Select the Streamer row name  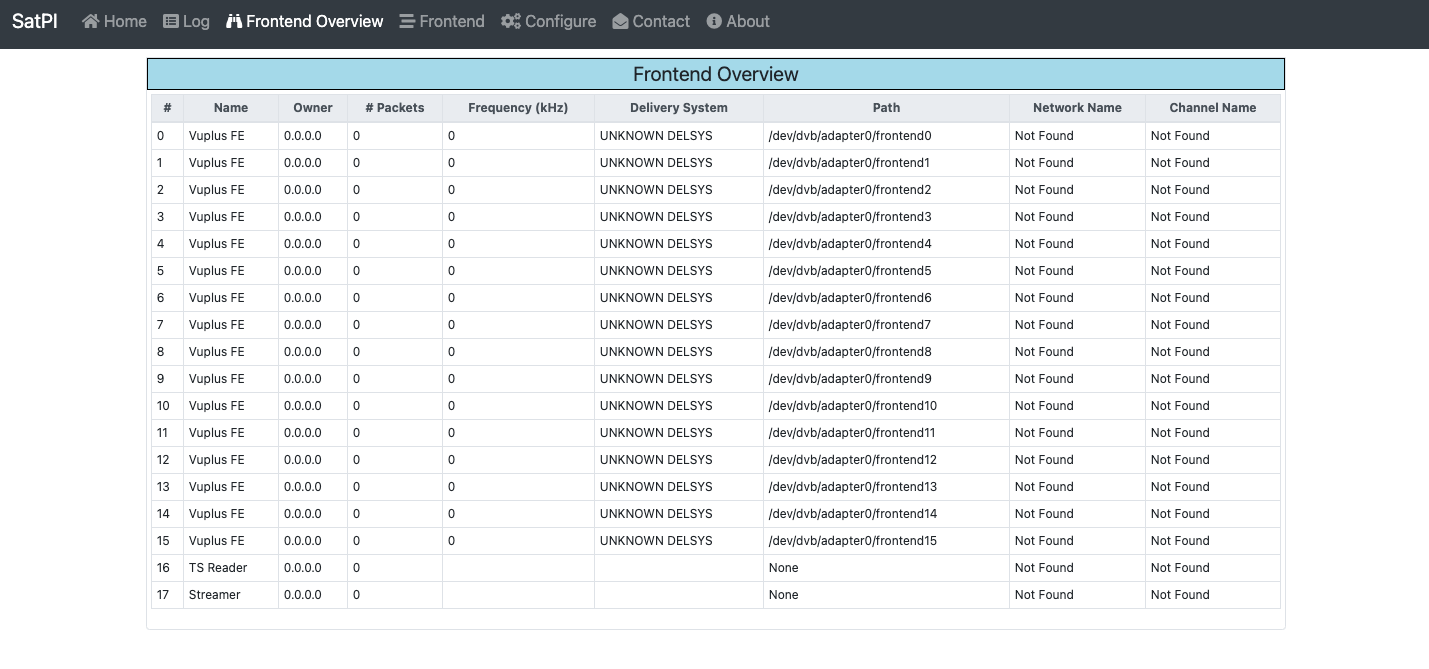click(215, 595)
